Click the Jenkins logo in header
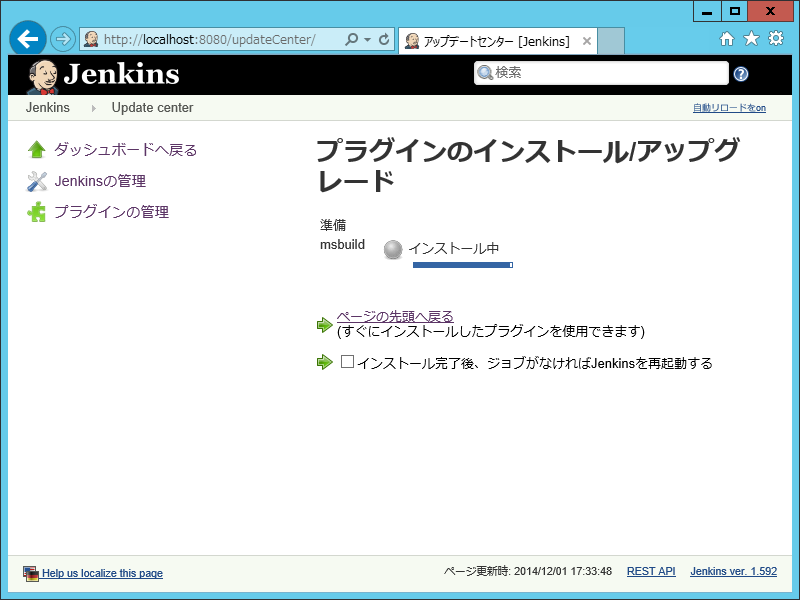The width and height of the screenshot is (800, 600). click(x=42, y=77)
